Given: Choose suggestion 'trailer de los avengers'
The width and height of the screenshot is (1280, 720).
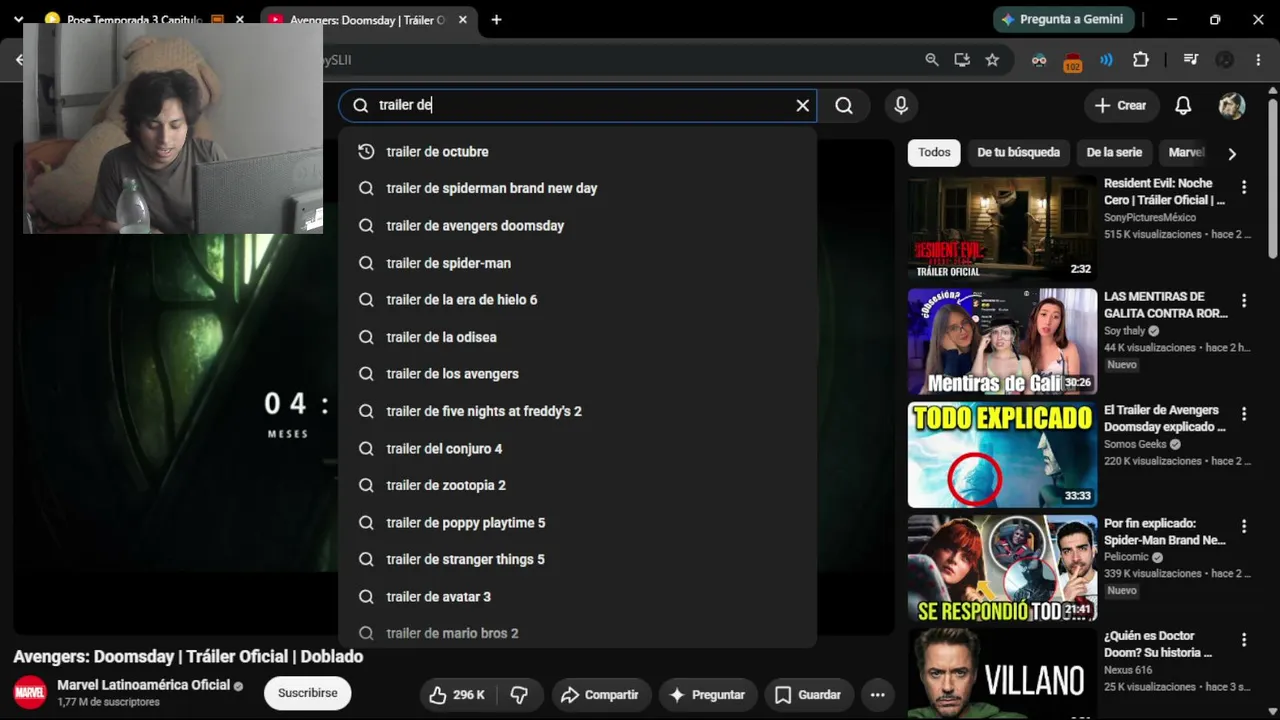Looking at the screenshot, I should (x=578, y=374).
